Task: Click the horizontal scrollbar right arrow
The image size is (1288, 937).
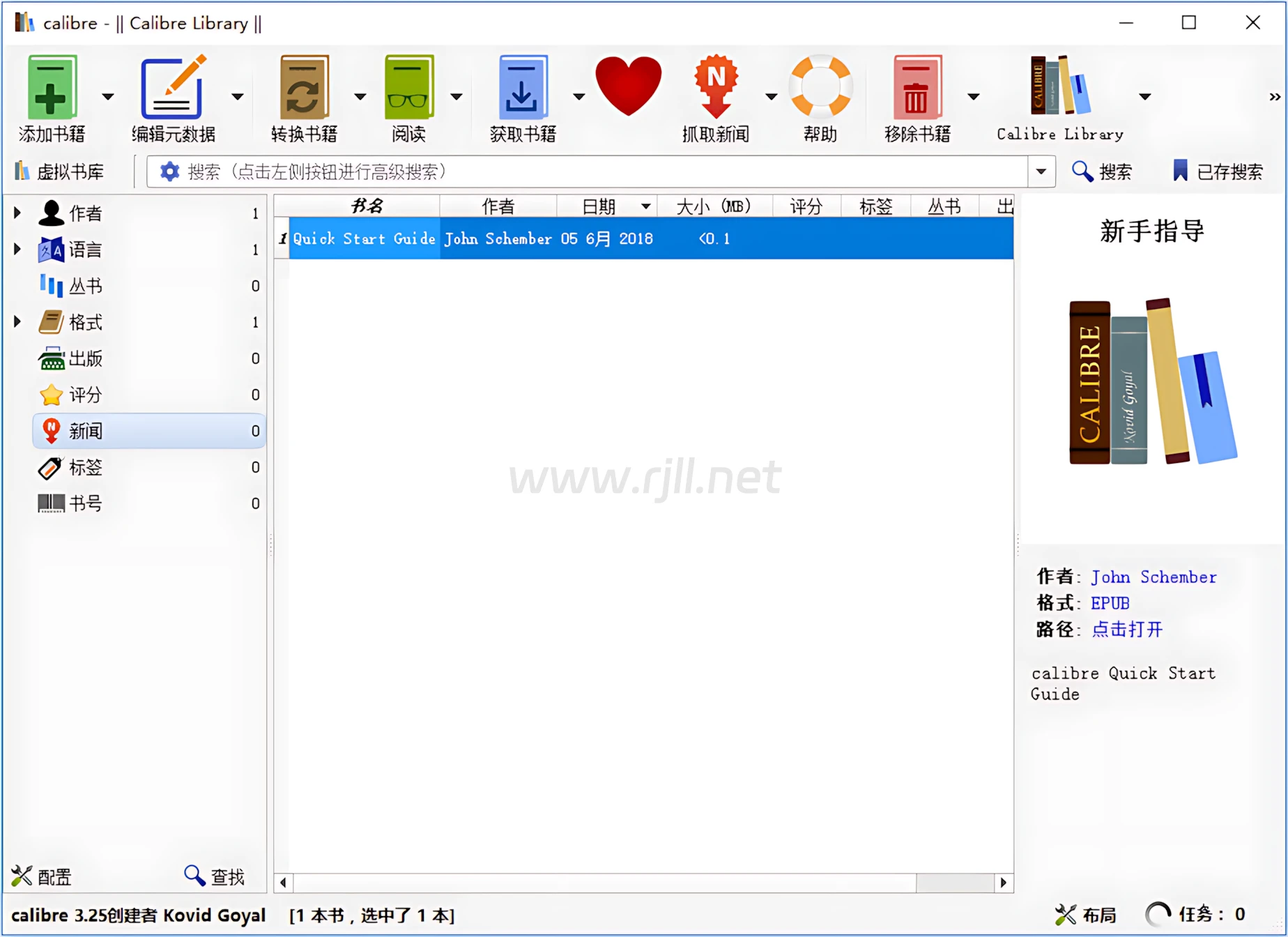Action: (1003, 883)
